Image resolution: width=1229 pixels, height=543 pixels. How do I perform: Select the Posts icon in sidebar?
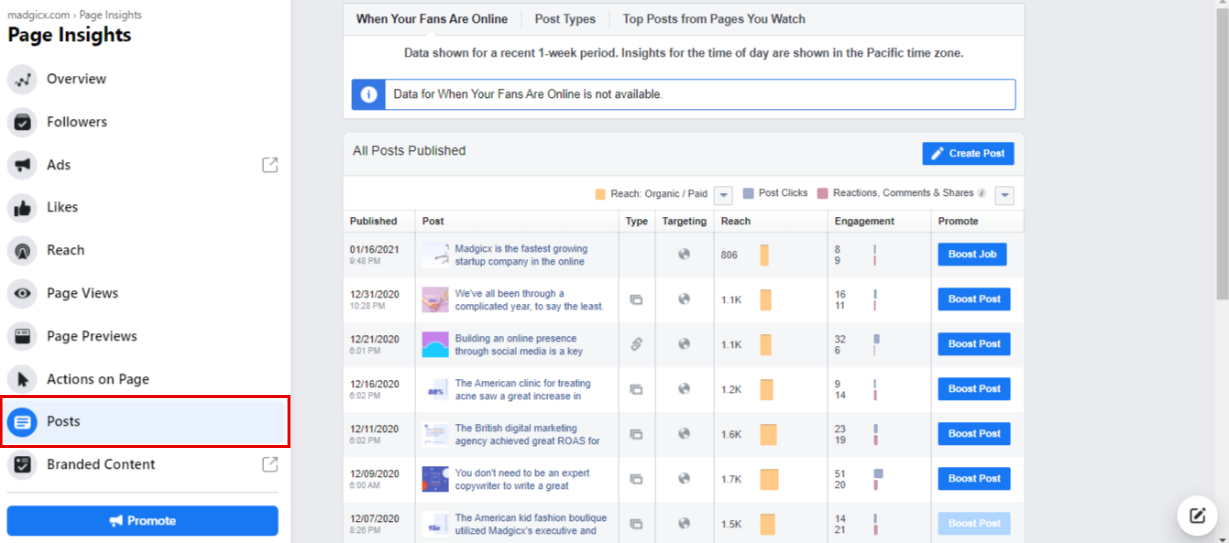click(22, 421)
